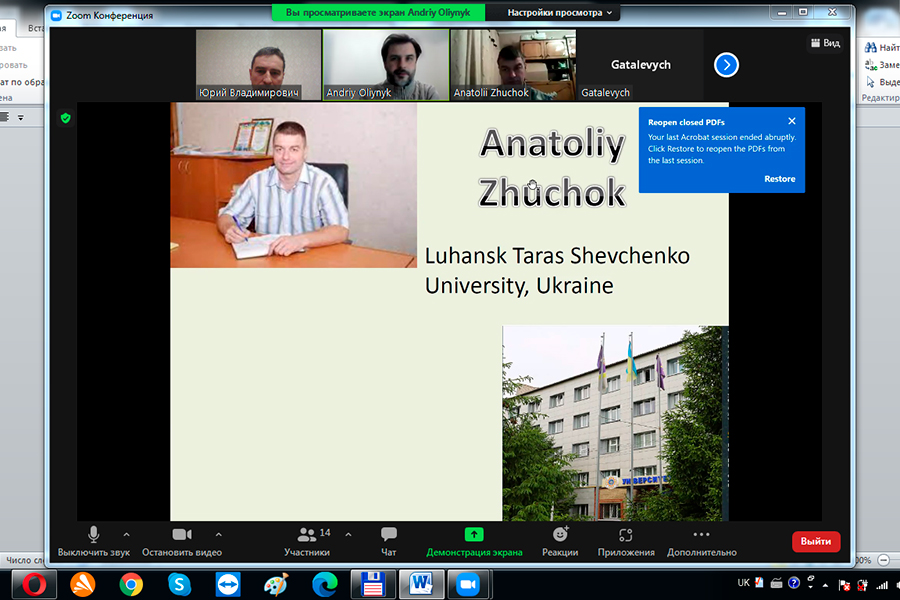Open Настройки просмотра view settings dropdown
The image size is (900, 600).
coord(559,13)
